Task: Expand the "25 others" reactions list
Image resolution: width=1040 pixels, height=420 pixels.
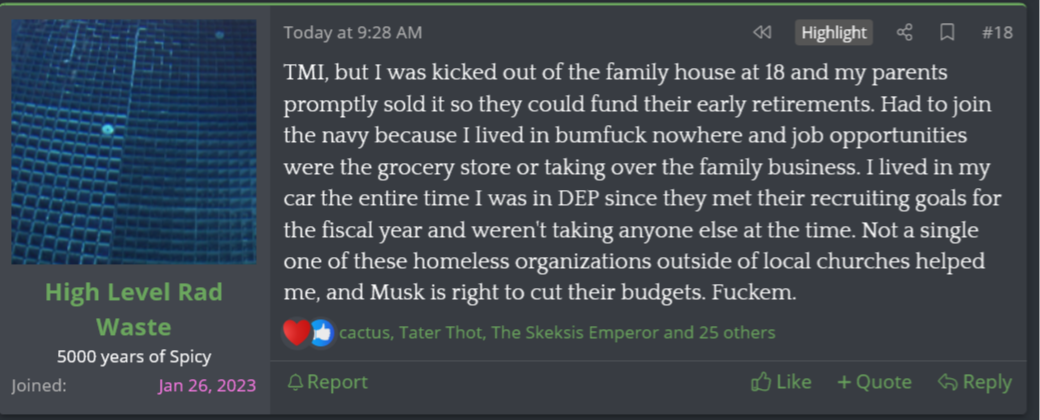Action: coord(734,332)
